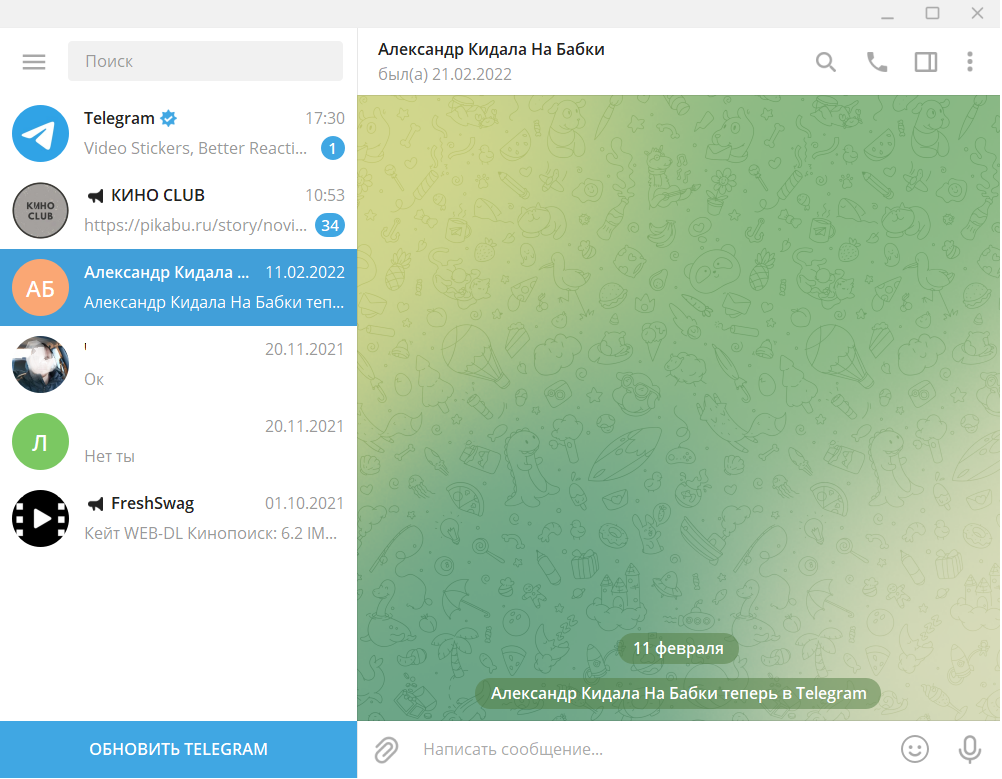
Task: Click the КИНО CLUB round avatar
Action: click(x=40, y=210)
